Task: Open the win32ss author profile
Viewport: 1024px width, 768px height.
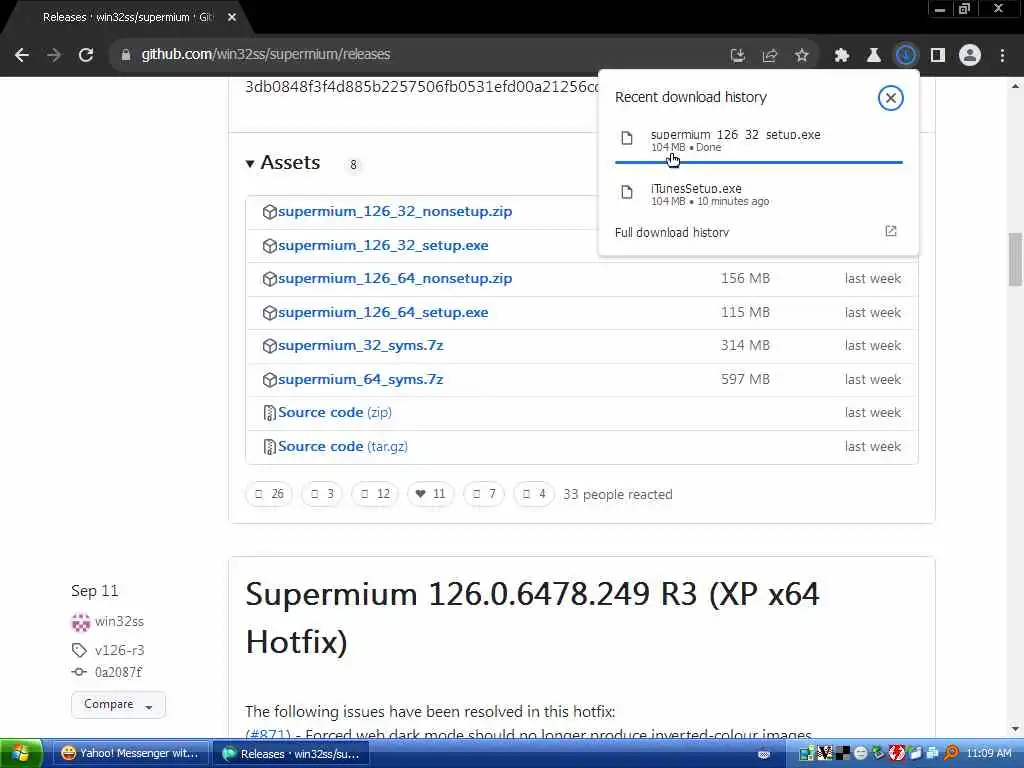Action: tap(119, 622)
